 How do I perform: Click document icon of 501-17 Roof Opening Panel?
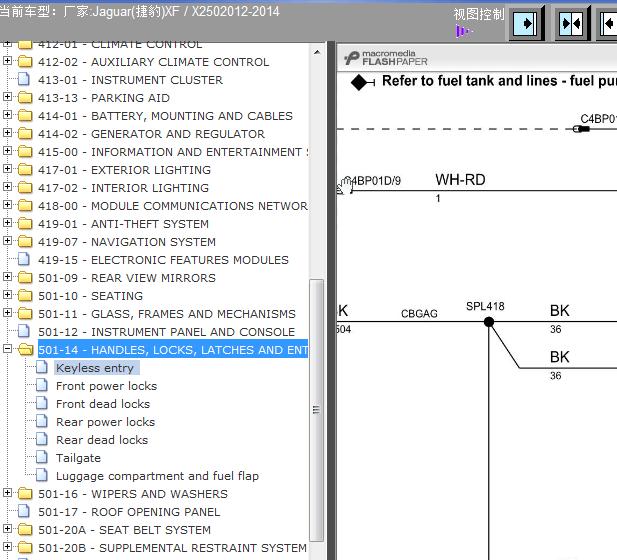coord(24,511)
